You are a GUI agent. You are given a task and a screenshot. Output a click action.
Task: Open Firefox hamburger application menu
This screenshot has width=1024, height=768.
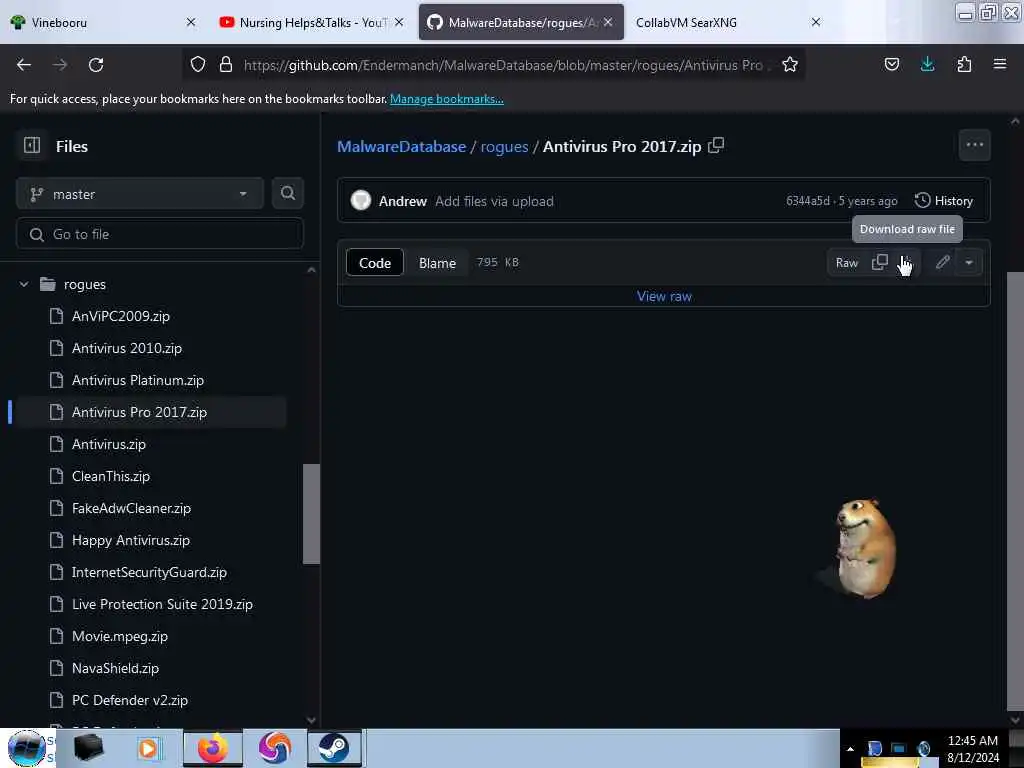coord(999,65)
